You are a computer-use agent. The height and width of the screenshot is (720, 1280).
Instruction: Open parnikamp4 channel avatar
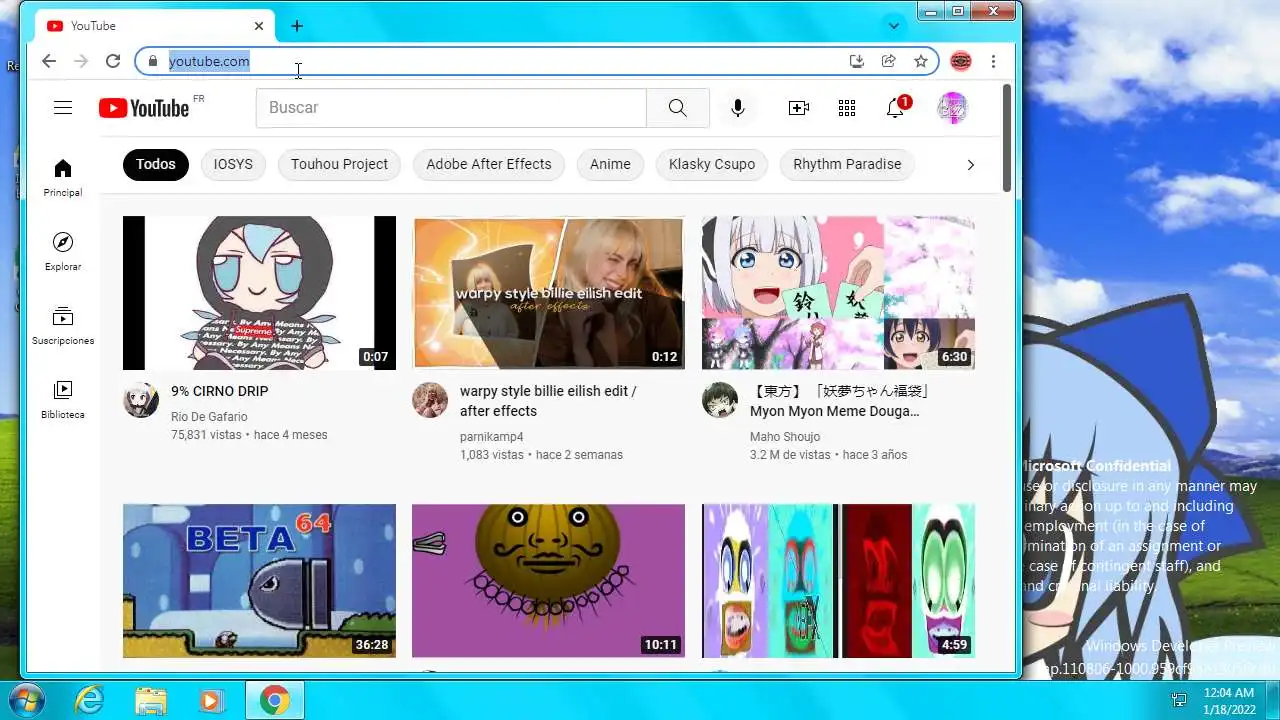click(x=430, y=400)
